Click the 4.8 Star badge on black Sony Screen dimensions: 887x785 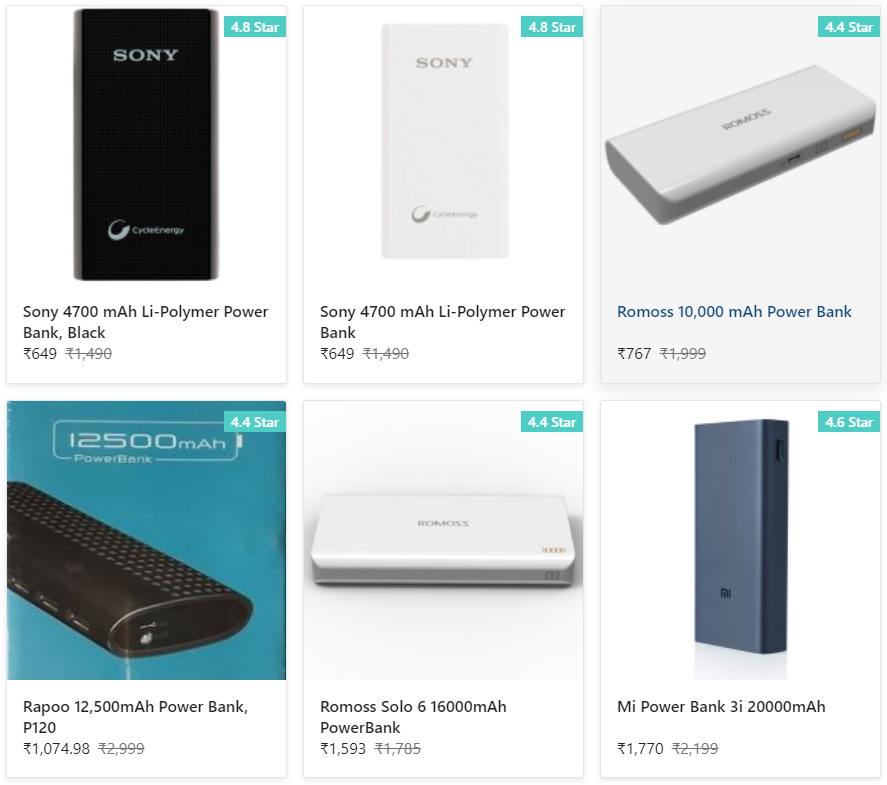point(255,27)
